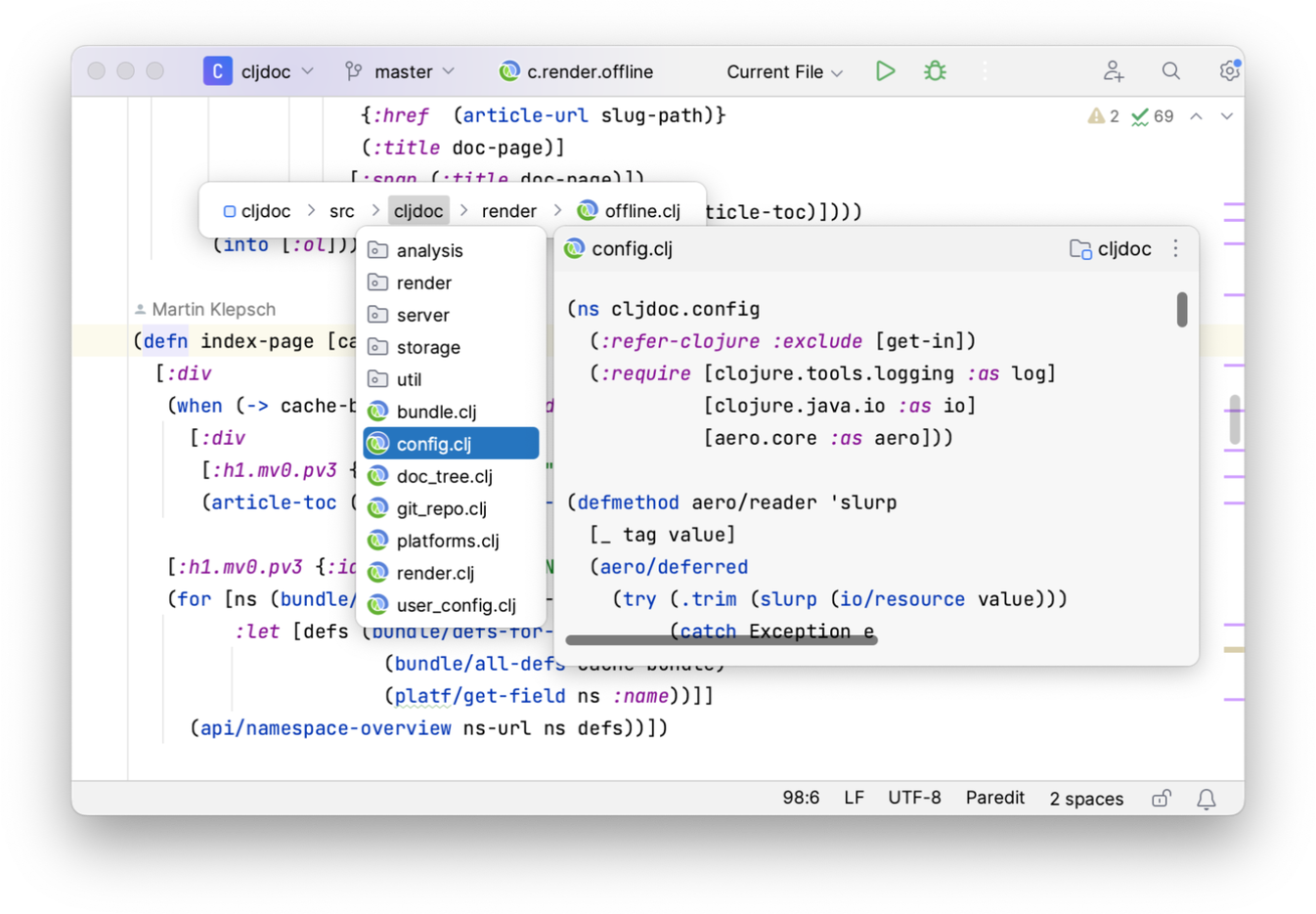This screenshot has height=914, width=1316.
Task: Open the util folder in popup list
Action: (x=451, y=379)
